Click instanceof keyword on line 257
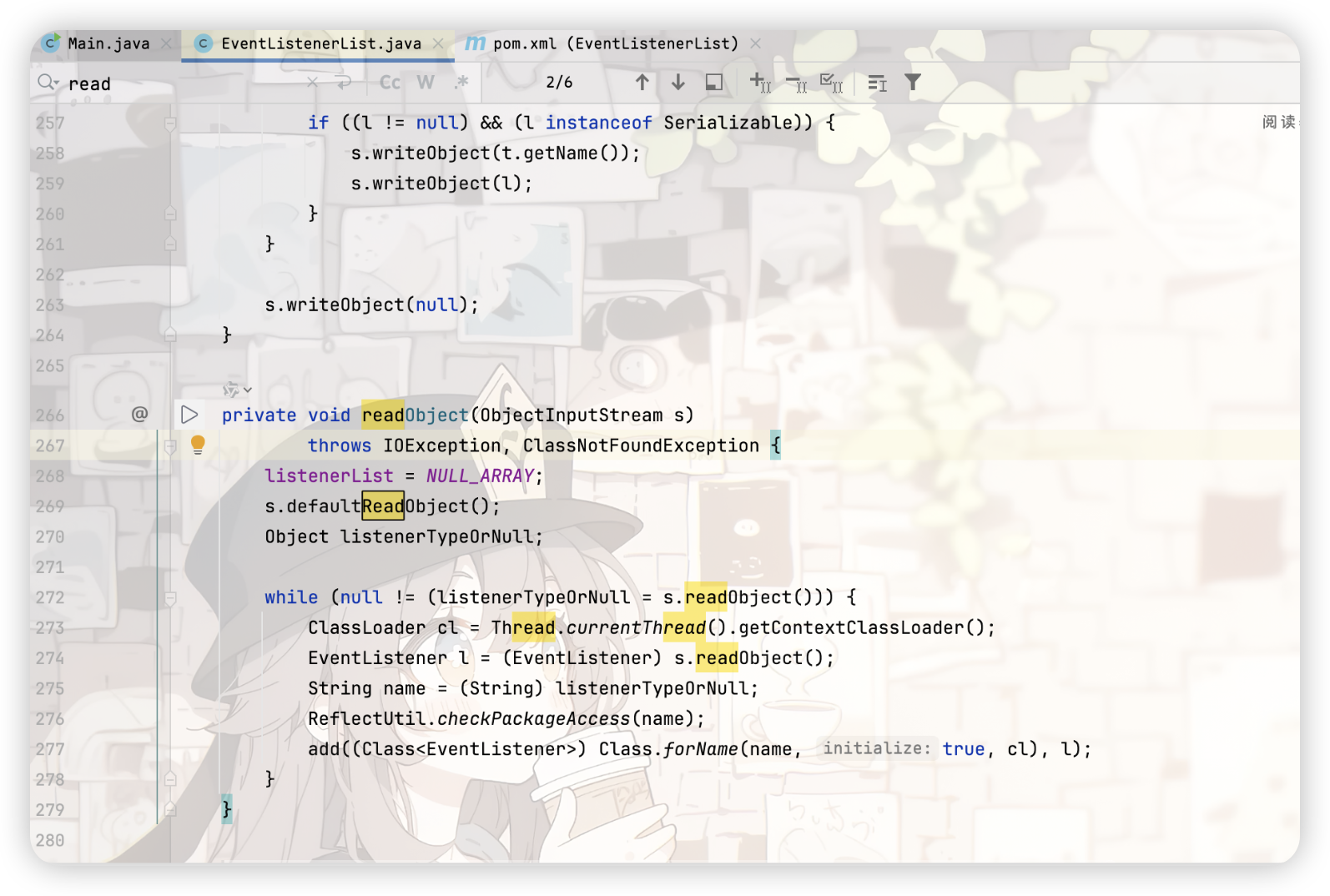 (x=598, y=123)
